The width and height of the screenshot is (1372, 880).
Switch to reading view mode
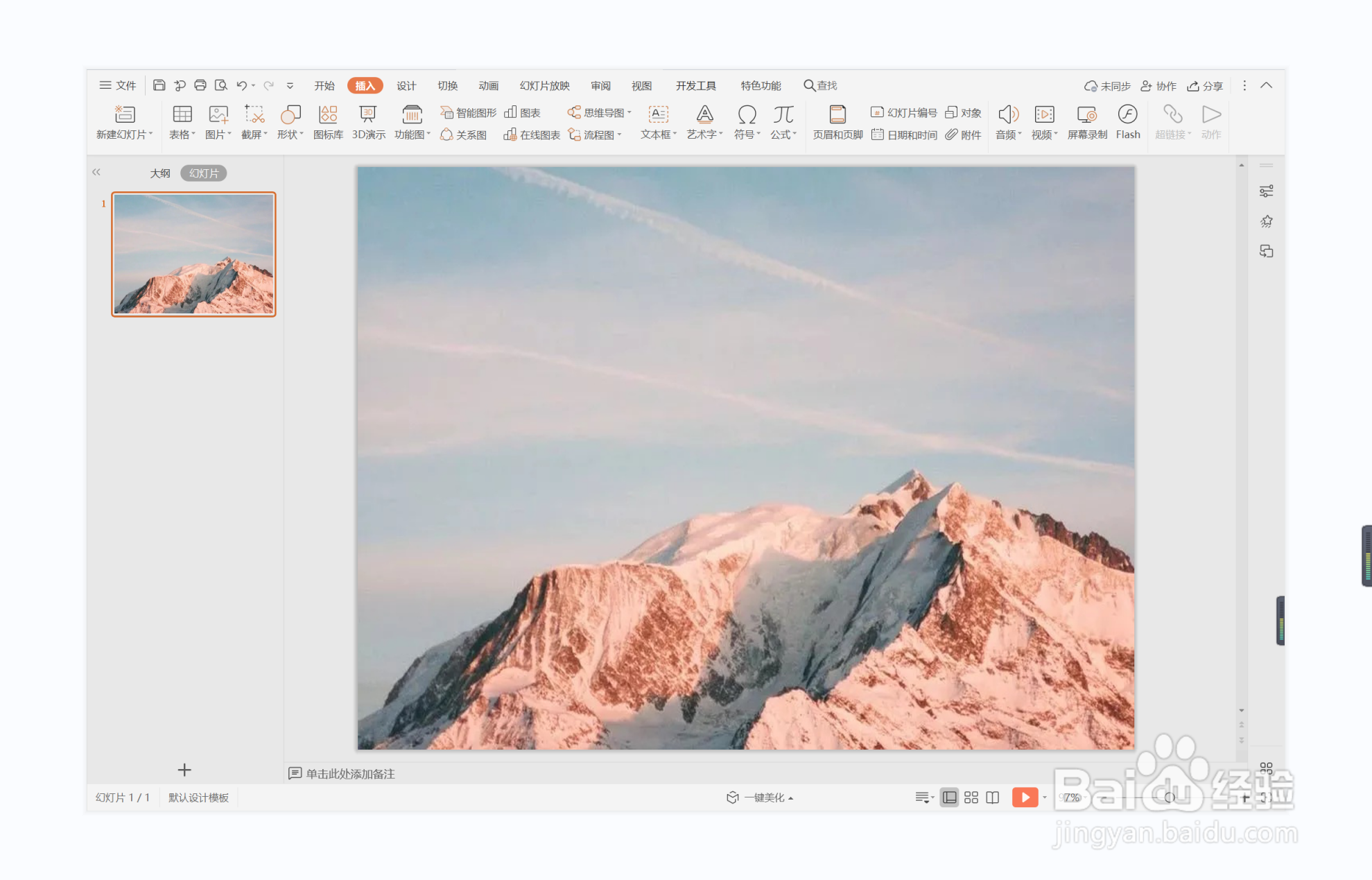[x=992, y=797]
